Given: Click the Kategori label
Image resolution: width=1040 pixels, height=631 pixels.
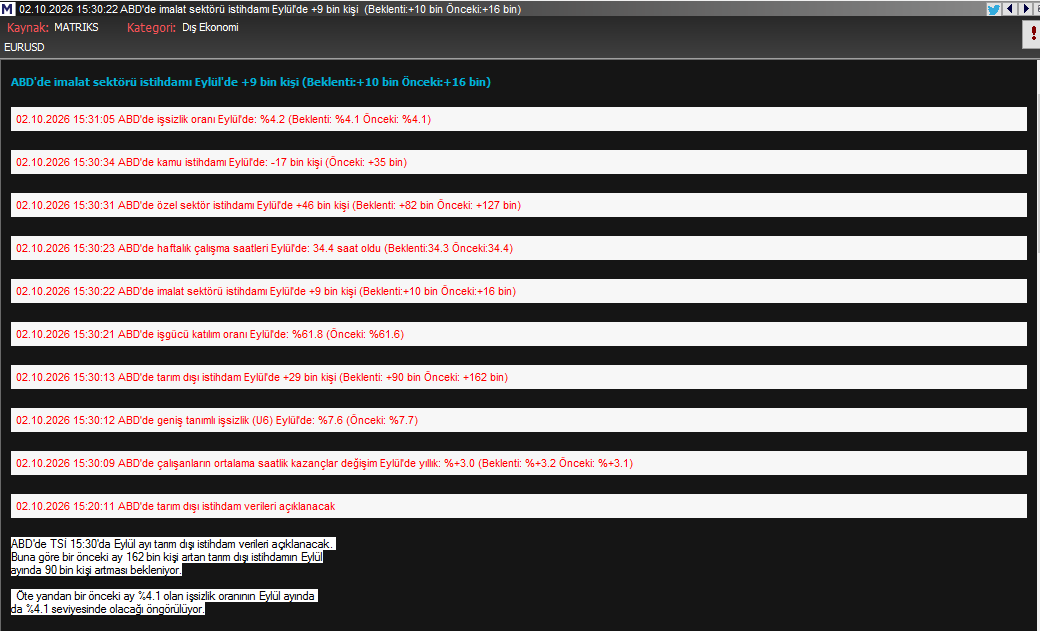Looking at the screenshot, I should (151, 27).
